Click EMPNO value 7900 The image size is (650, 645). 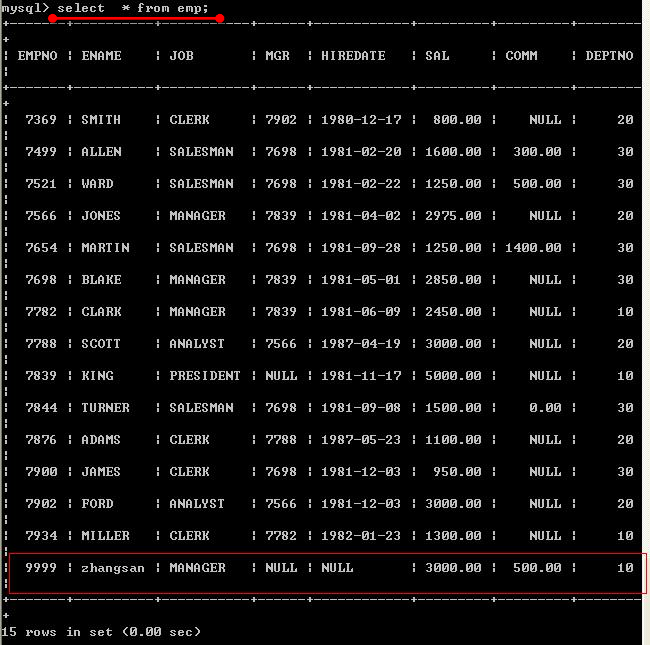pos(41,472)
